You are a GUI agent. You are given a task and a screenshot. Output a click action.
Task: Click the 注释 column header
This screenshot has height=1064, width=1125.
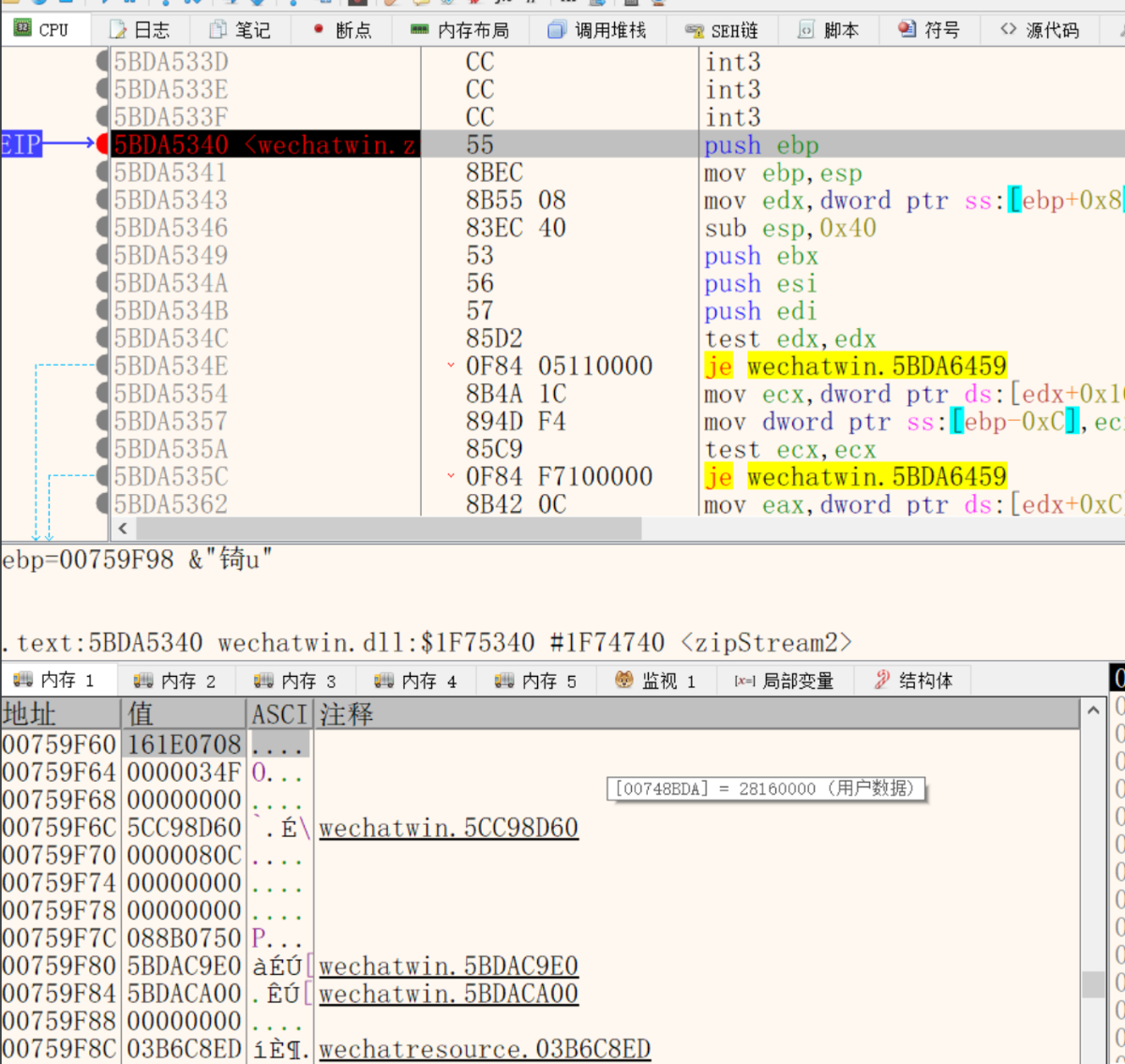697,714
